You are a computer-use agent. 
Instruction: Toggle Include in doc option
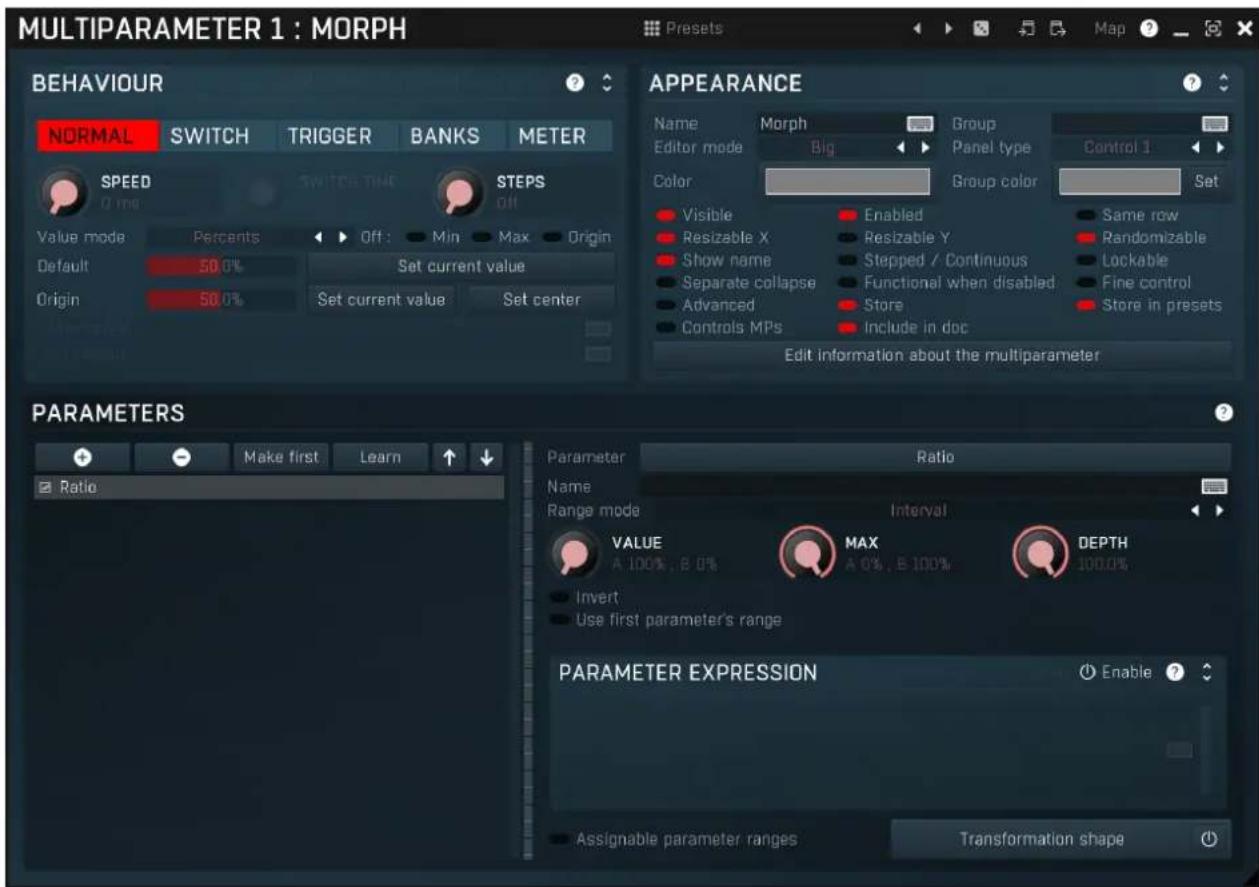click(902, 327)
